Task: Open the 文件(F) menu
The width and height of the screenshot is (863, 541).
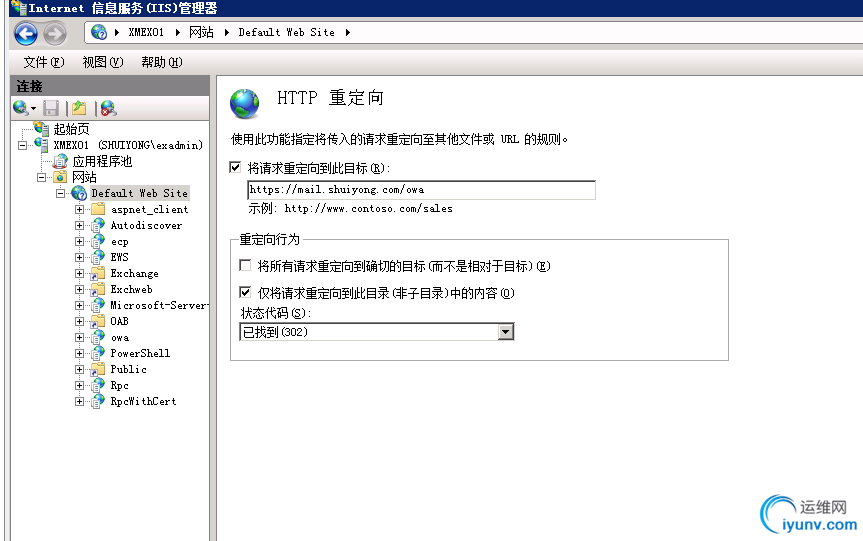Action: [44, 62]
